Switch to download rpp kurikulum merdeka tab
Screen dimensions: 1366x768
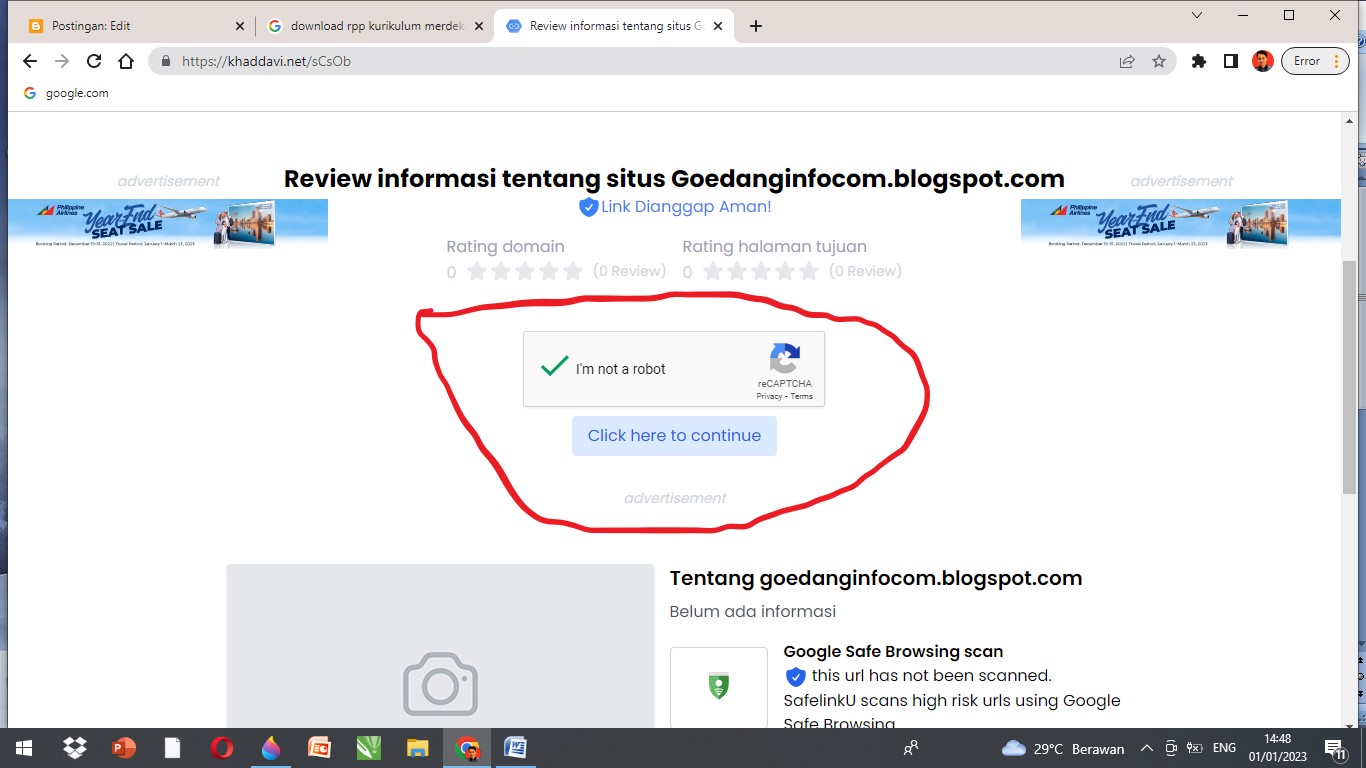coord(375,26)
